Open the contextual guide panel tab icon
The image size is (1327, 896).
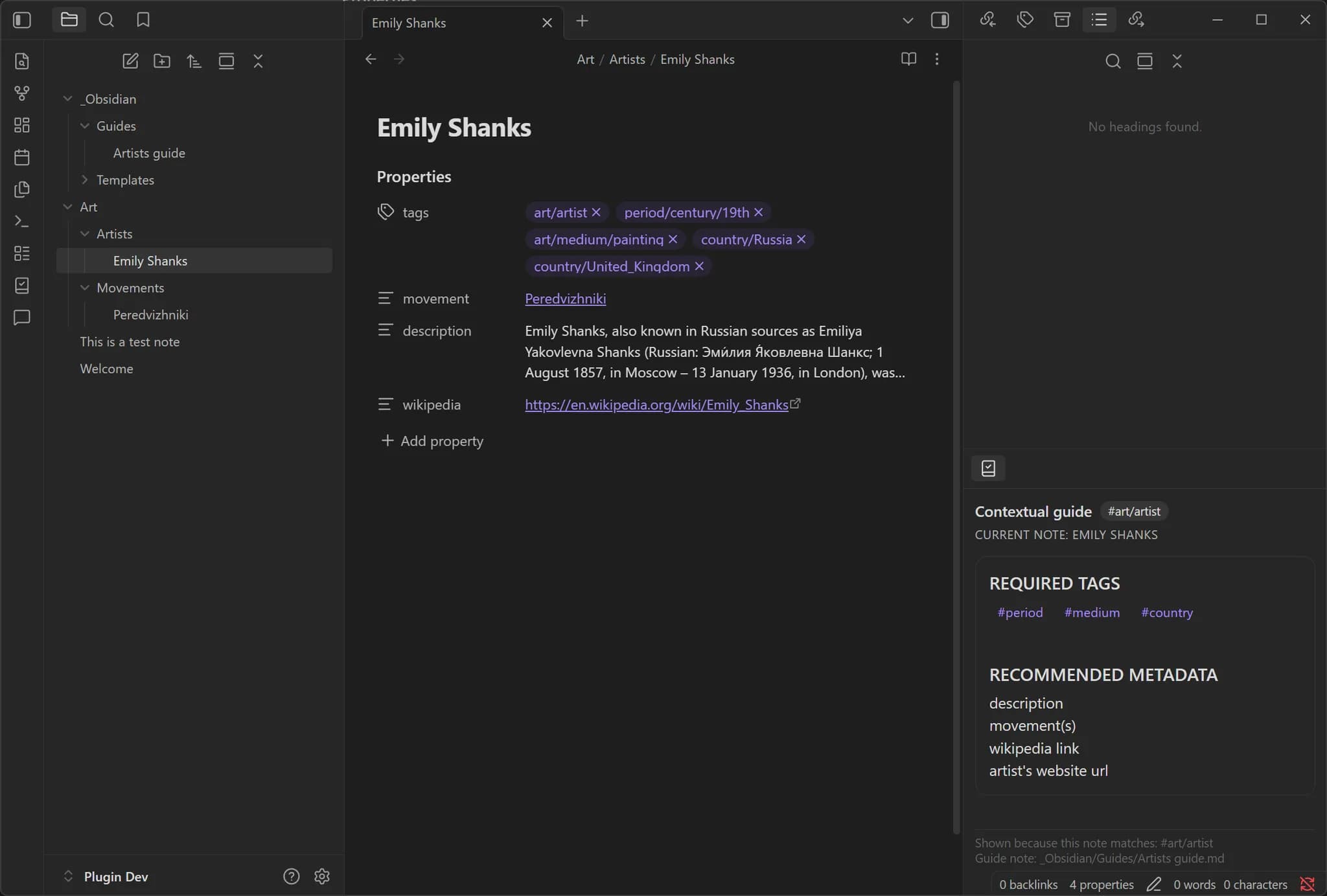tap(988, 468)
